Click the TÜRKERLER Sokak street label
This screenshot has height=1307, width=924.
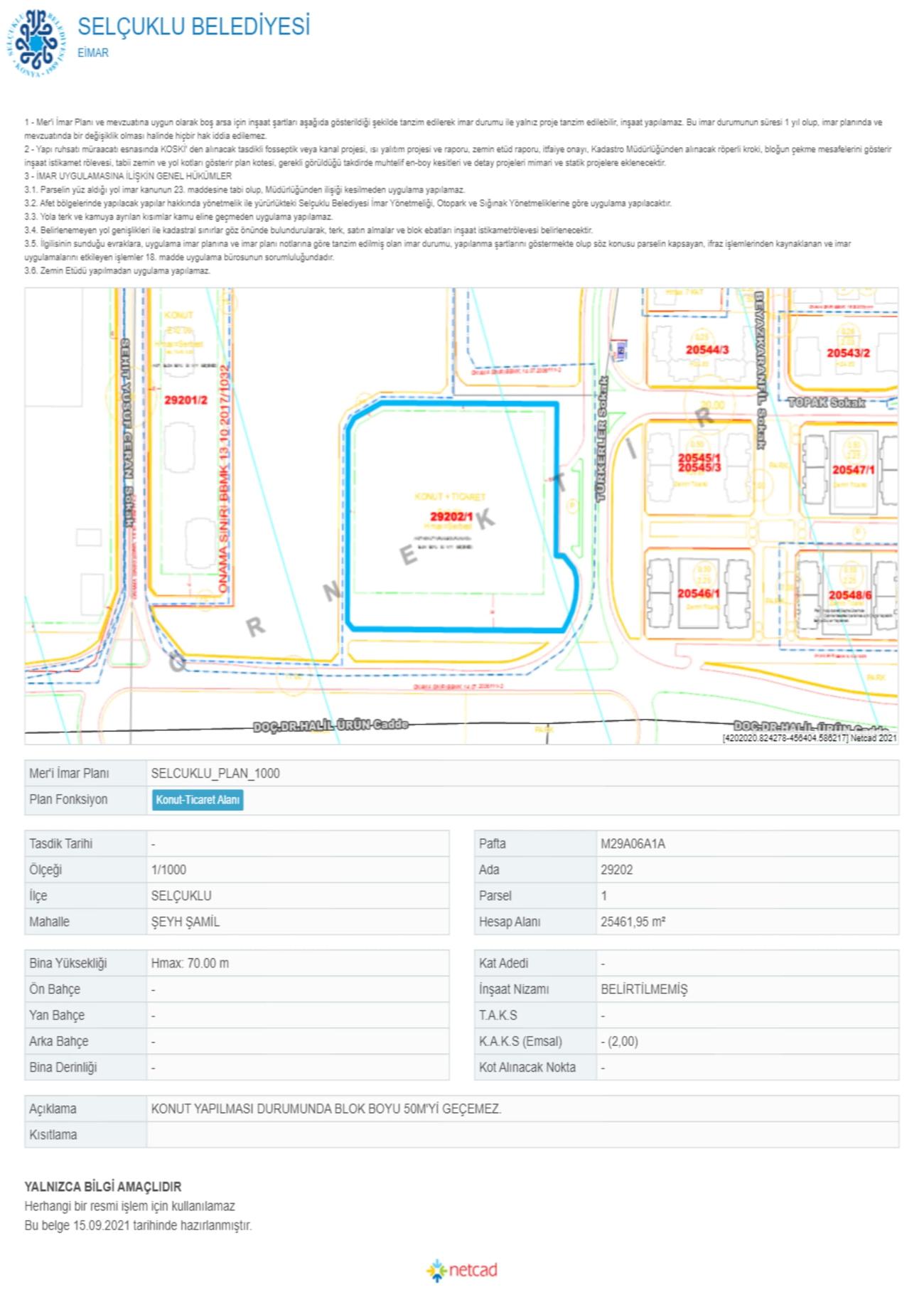(x=602, y=439)
